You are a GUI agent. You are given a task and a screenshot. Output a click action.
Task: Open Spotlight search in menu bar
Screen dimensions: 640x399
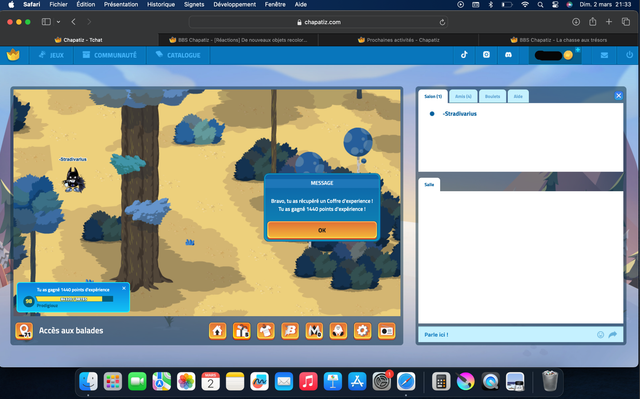click(540, 4)
